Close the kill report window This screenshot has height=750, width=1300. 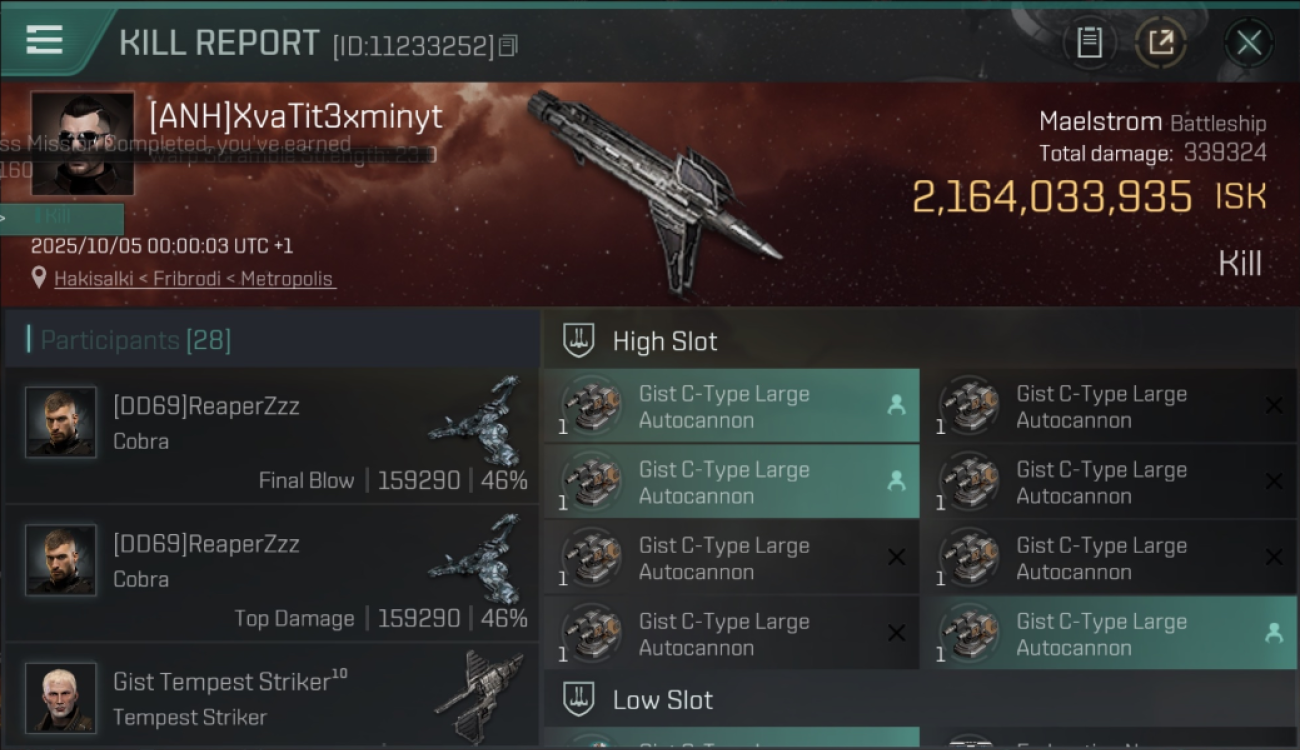pos(1248,43)
